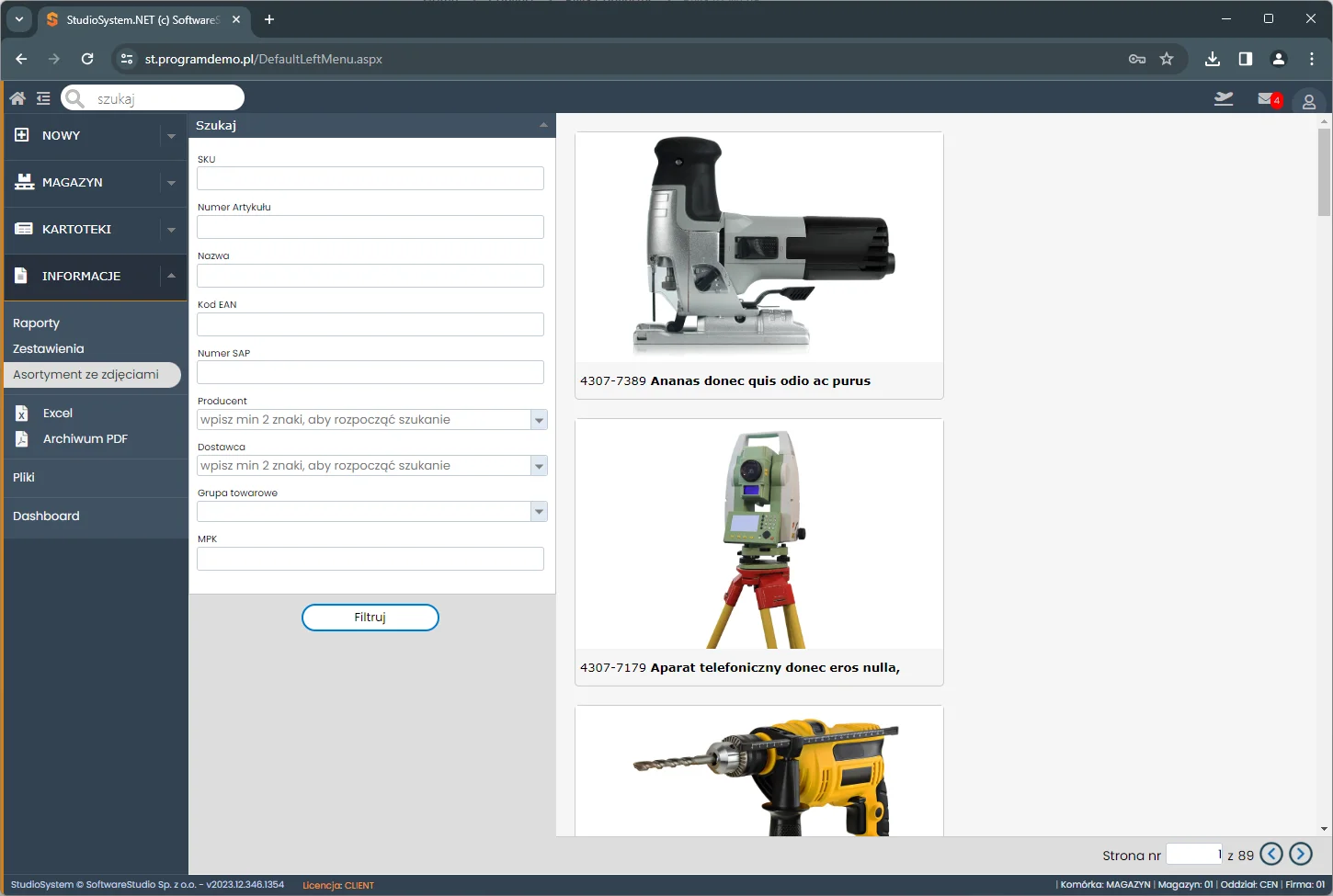Click the Numer Artykułu input field
Screen dimensions: 1333x896
[x=370, y=227]
